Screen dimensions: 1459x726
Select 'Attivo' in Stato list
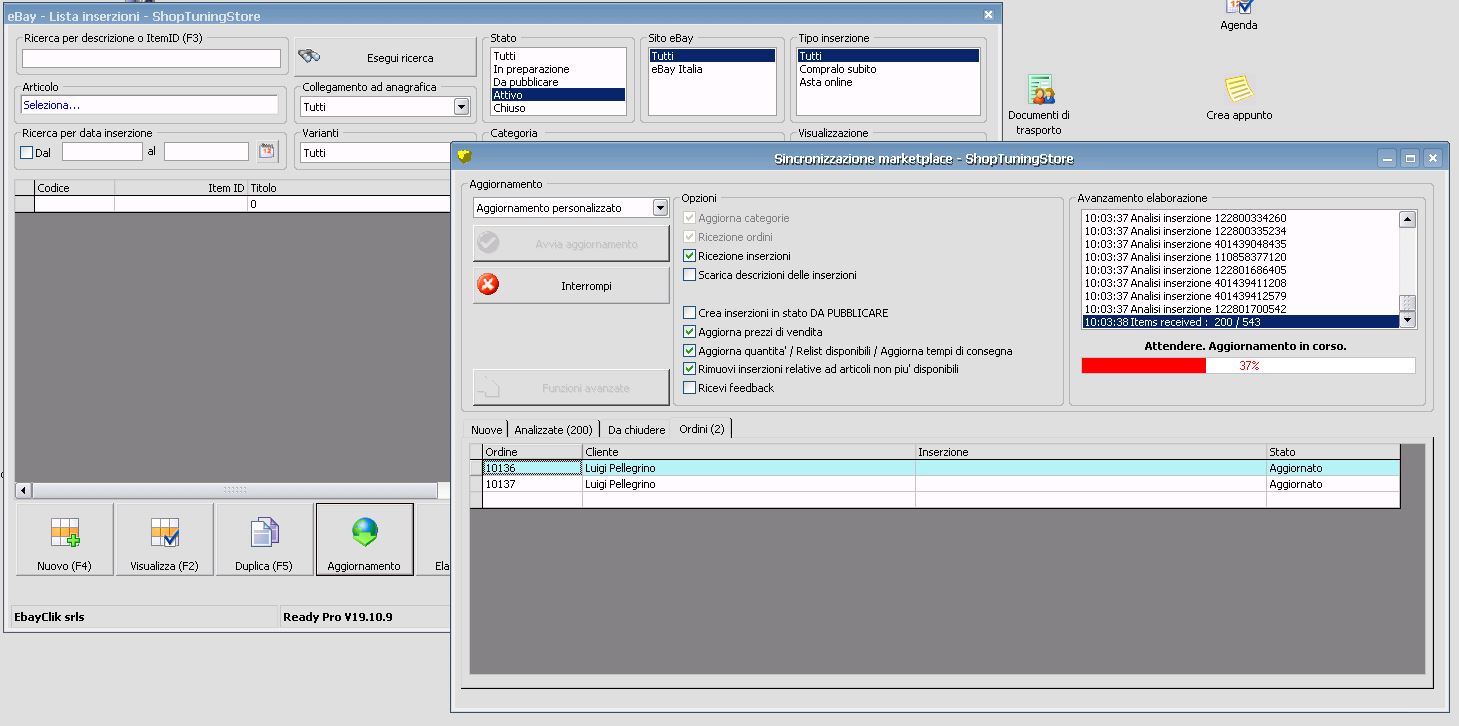558,95
